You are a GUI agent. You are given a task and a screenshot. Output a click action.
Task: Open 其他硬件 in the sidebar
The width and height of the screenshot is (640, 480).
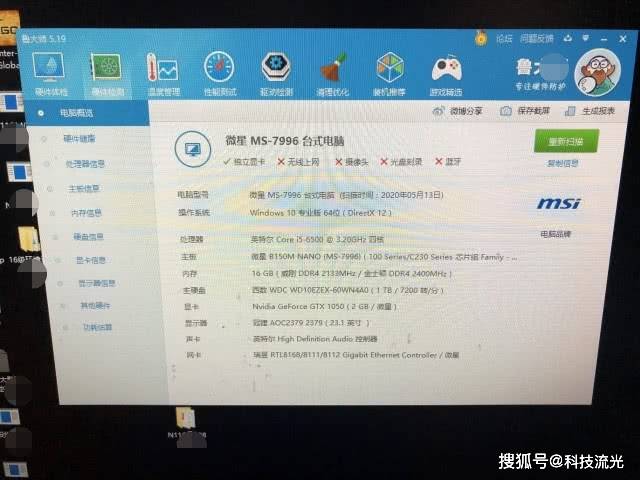(95, 305)
